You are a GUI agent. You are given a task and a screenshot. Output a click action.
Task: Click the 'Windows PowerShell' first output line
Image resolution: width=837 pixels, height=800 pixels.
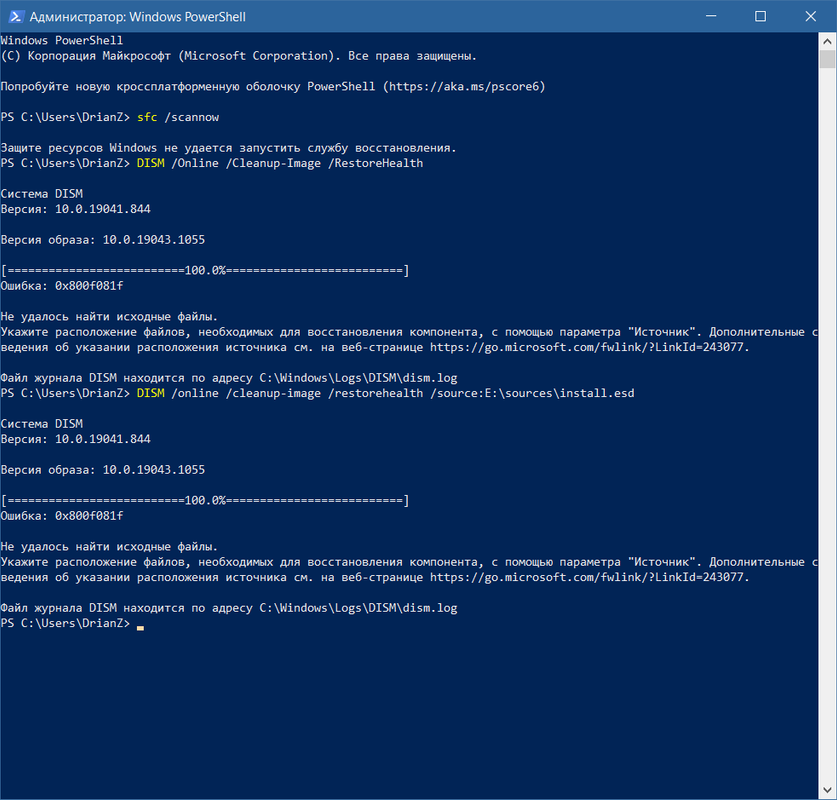(x=62, y=41)
